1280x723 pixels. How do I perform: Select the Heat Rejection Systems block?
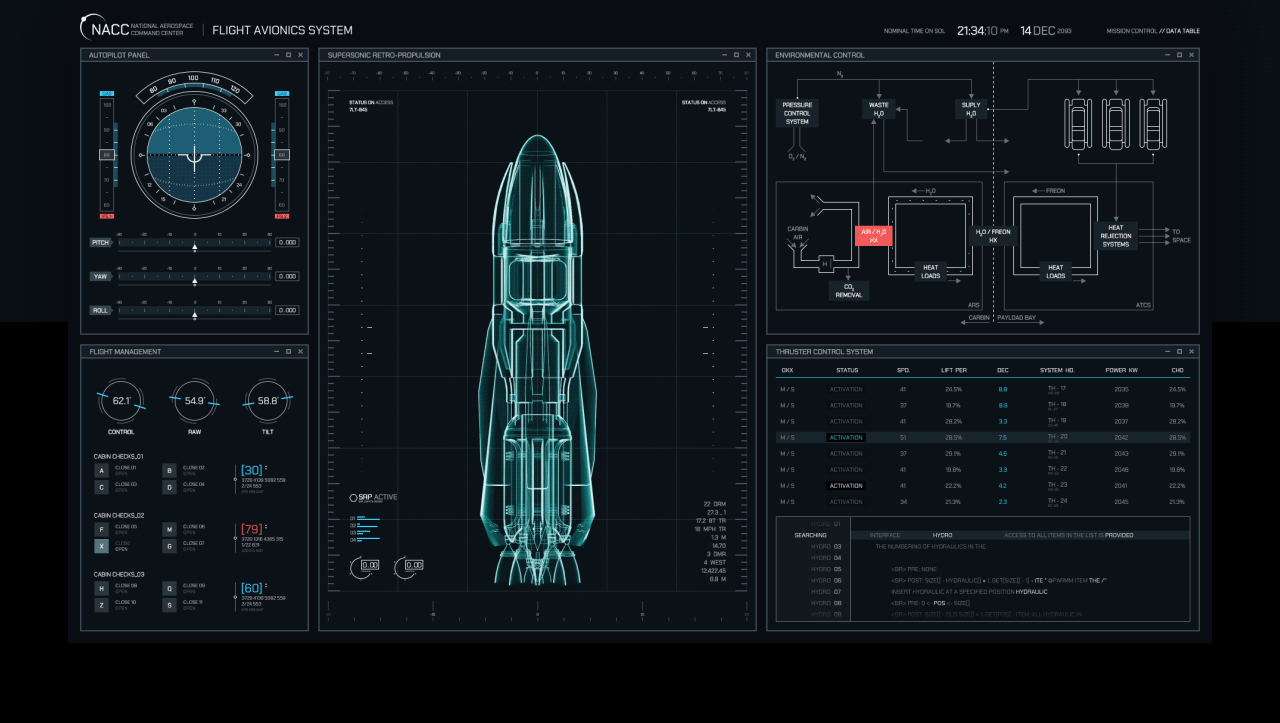(1116, 237)
